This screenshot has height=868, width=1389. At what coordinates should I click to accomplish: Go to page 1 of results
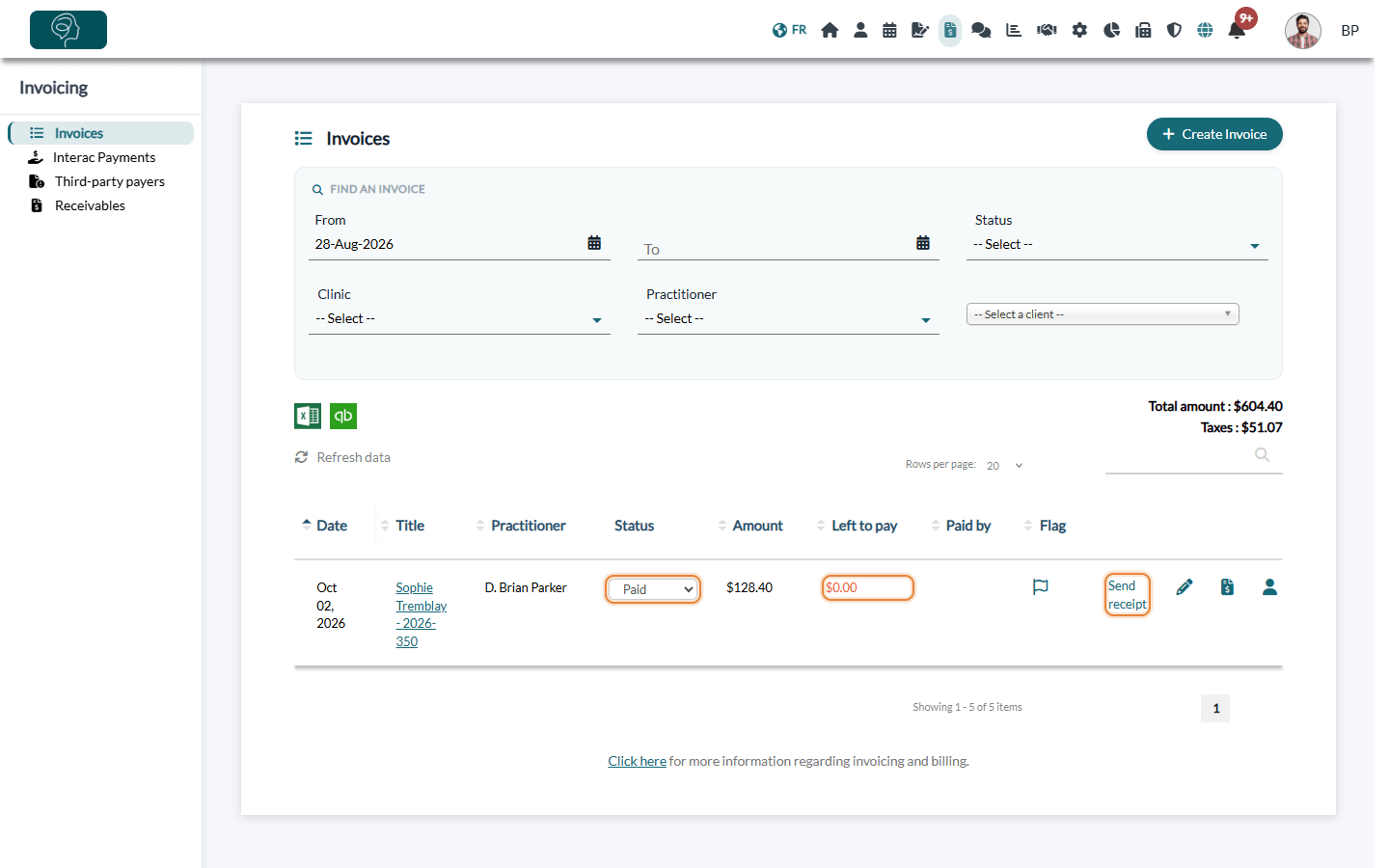coord(1215,708)
